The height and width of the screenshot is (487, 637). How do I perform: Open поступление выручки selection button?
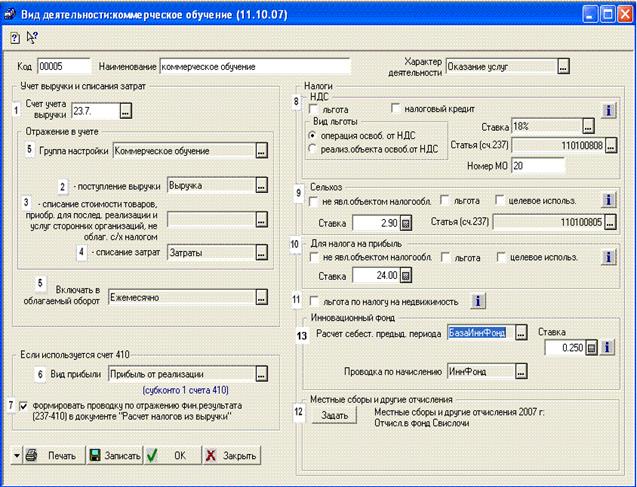261,185
